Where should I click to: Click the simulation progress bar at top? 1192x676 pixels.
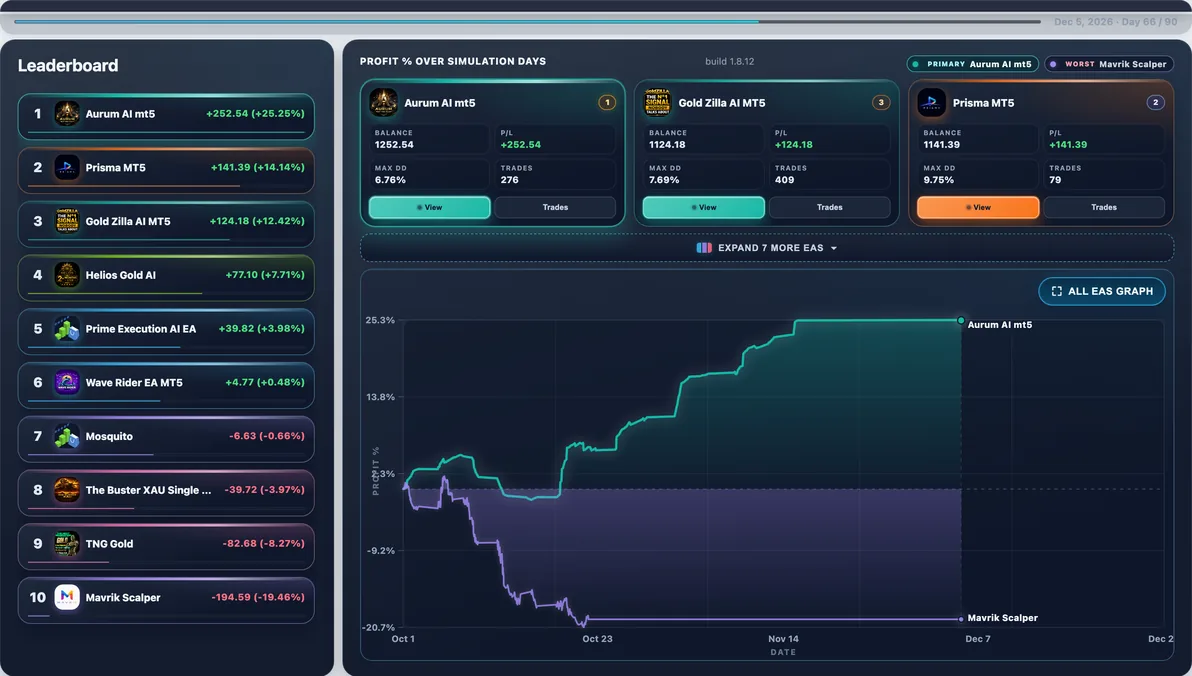tap(528, 22)
